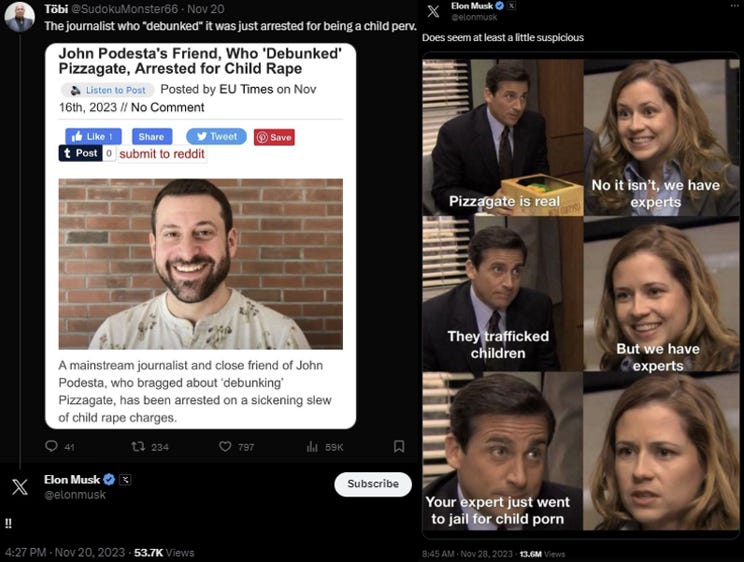This screenshot has width=744, height=562.
Task: Click the tweet text about the journalist being arrested
Action: coord(230,26)
